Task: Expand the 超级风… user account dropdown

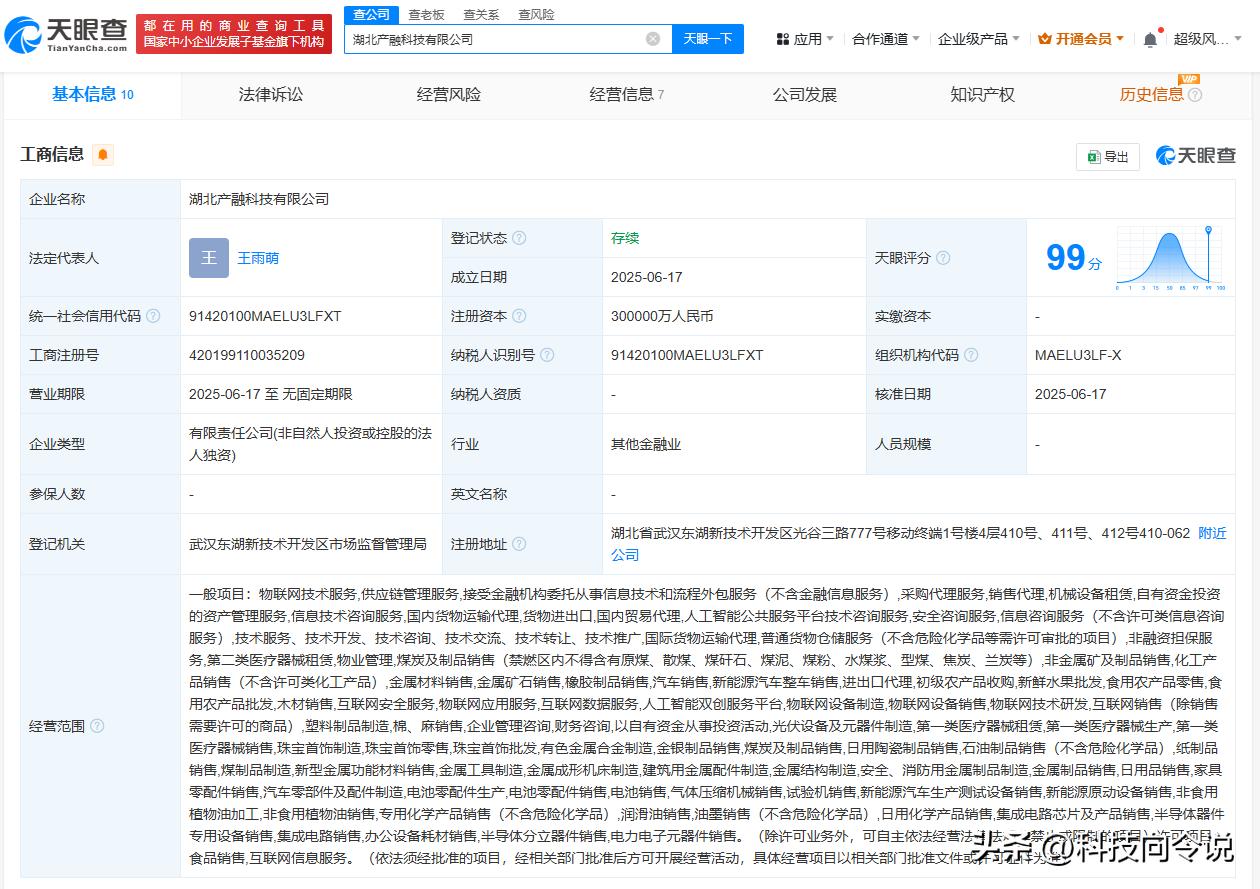Action: coord(1207,39)
